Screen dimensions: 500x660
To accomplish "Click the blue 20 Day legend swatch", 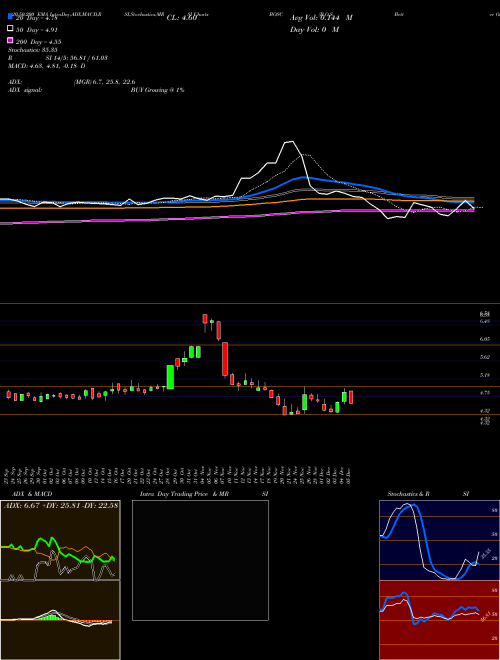I will (11, 18).
